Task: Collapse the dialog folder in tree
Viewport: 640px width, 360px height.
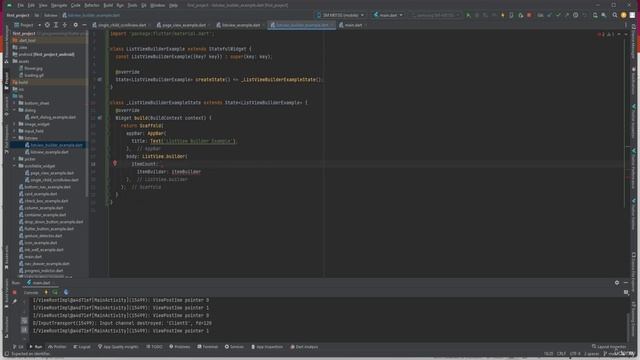Action: click(15, 110)
